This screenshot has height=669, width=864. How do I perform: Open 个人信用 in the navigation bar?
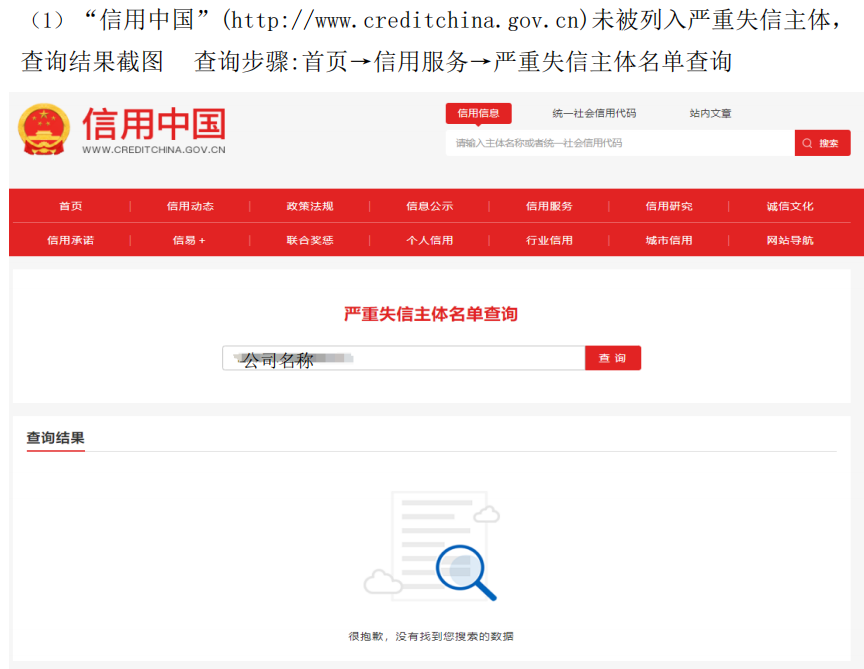click(429, 240)
